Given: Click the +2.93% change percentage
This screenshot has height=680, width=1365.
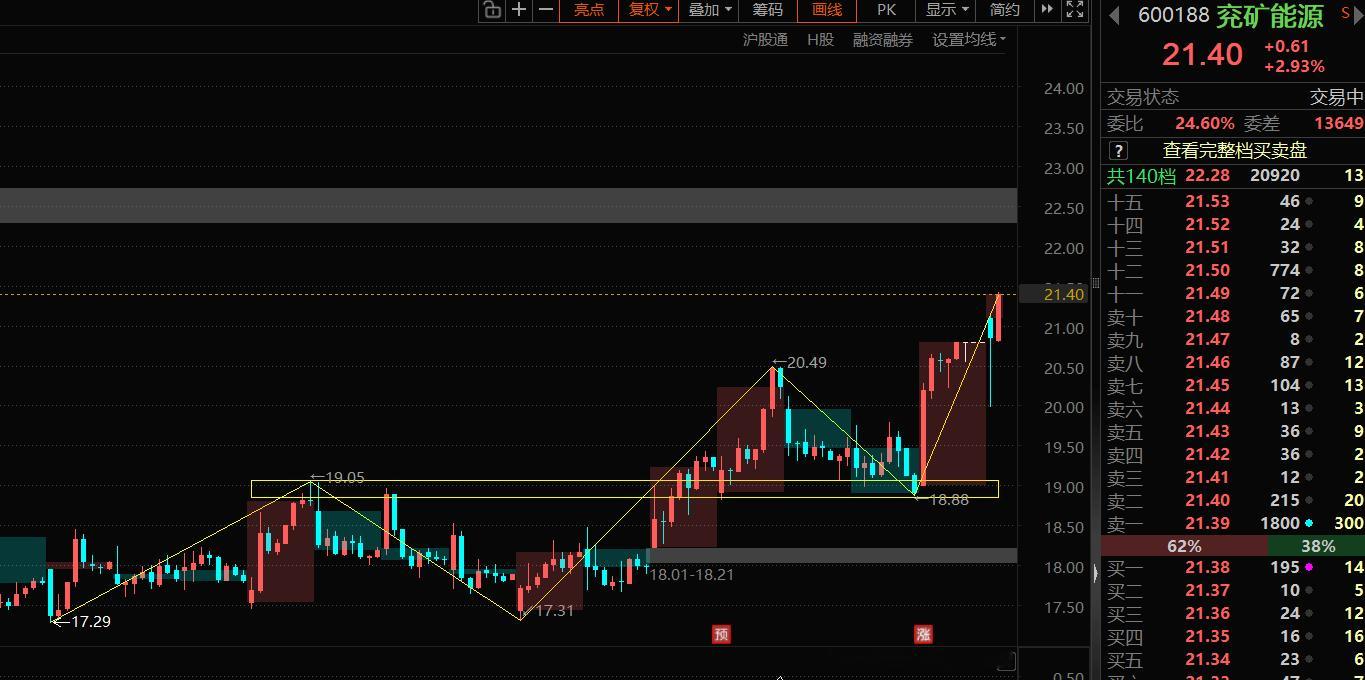Looking at the screenshot, I should point(1294,67).
